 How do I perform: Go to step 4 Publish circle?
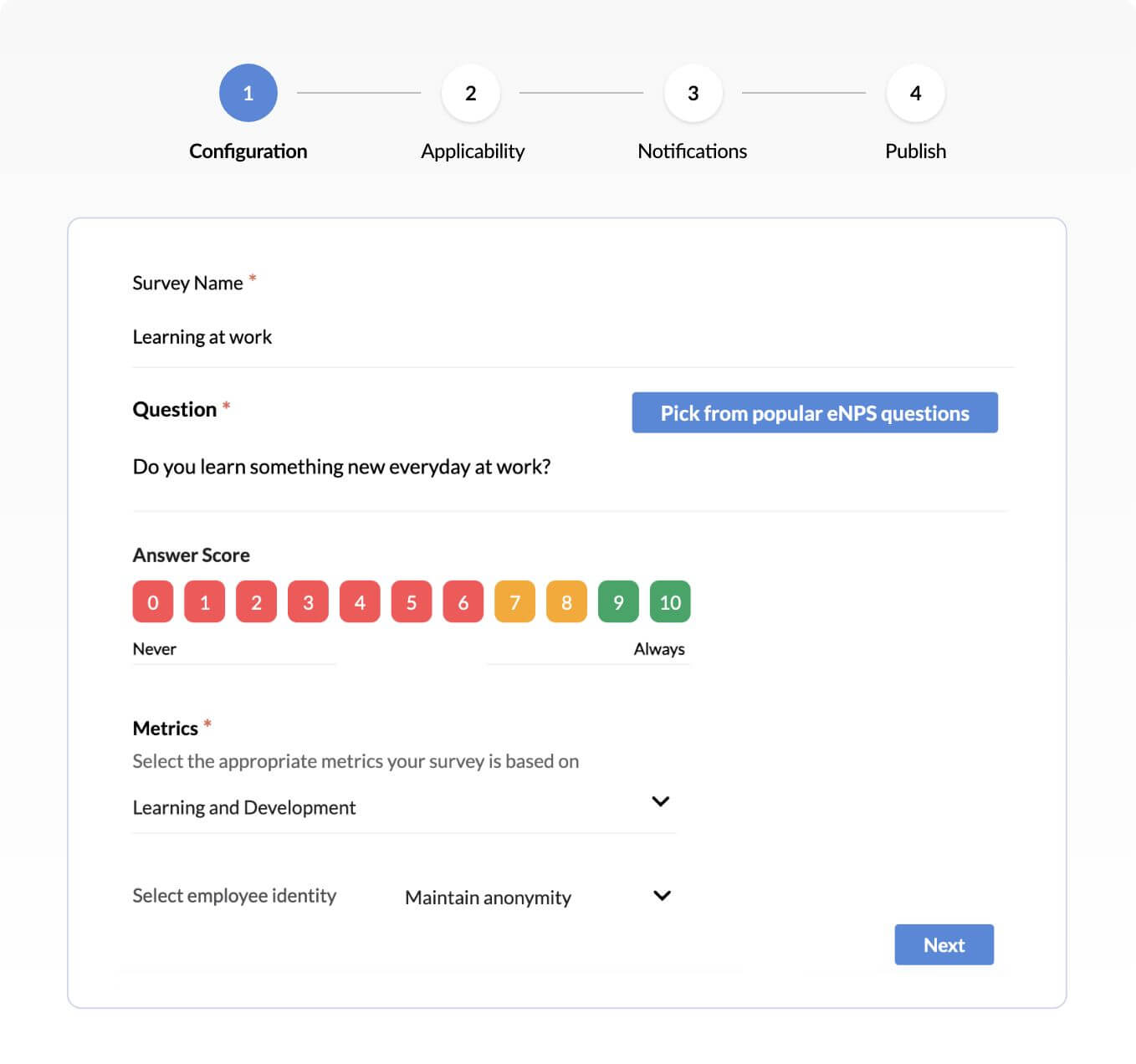[915, 93]
